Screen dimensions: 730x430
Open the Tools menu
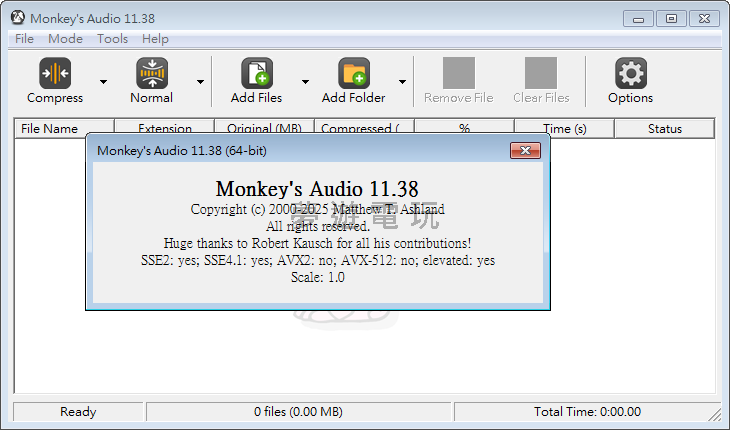point(112,39)
